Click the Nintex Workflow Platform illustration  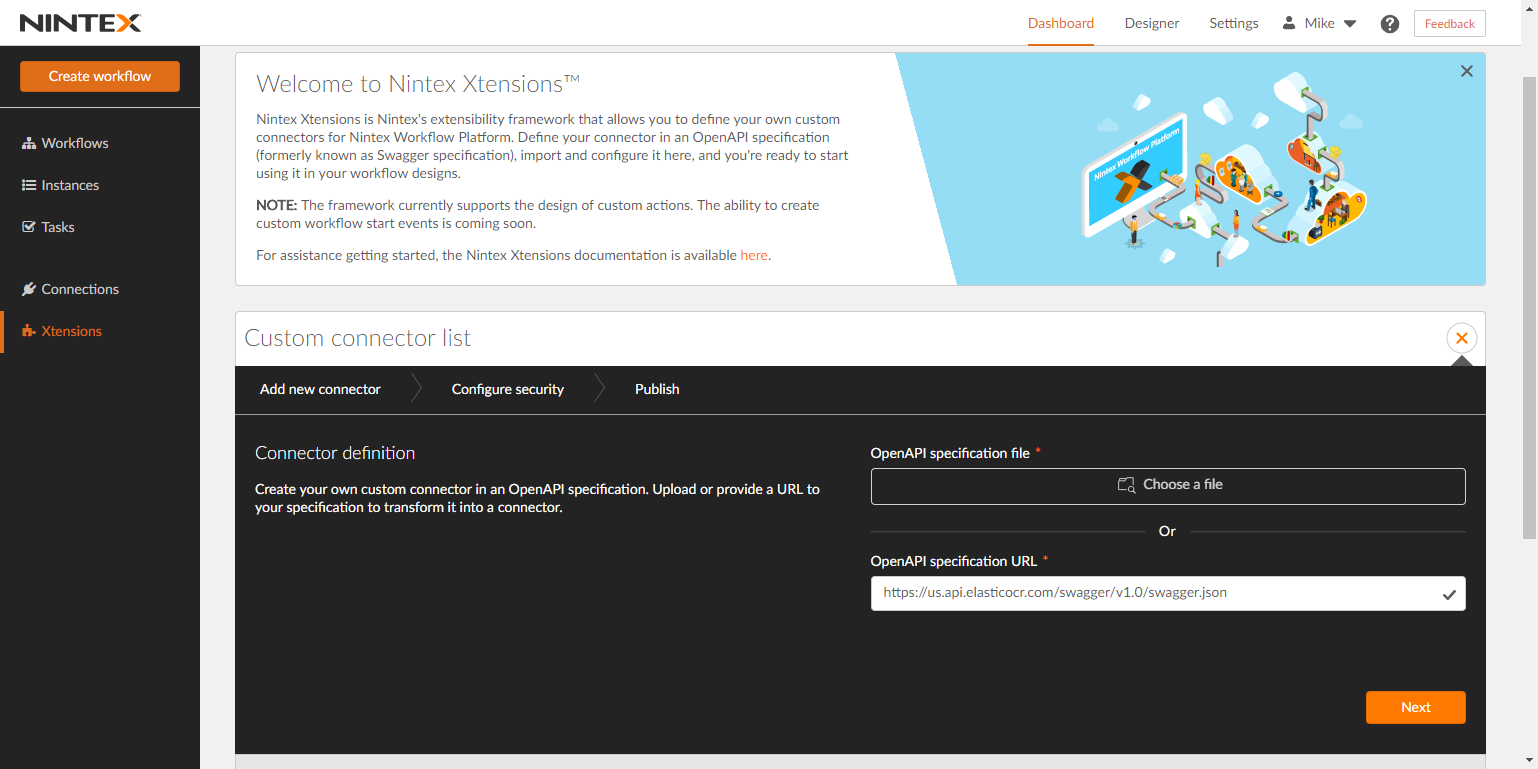pyautogui.click(x=1225, y=168)
